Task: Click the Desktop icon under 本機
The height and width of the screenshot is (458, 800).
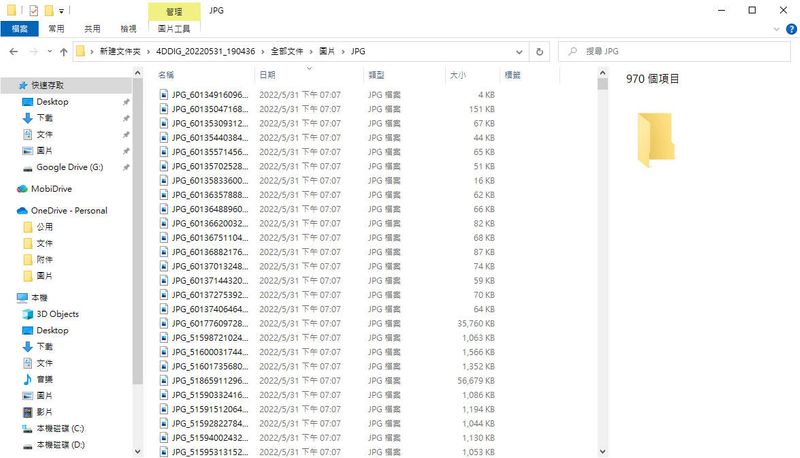Action: pyautogui.click(x=28, y=330)
